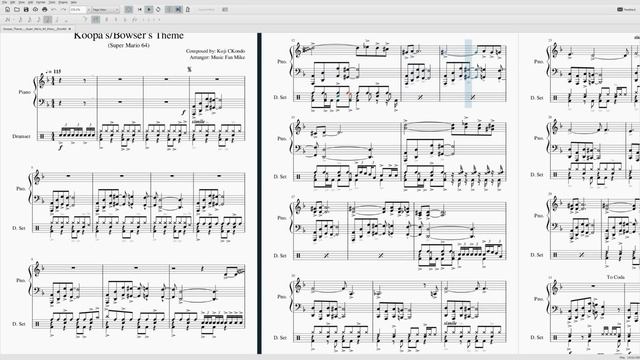This screenshot has width=640, height=360.
Task: Select the half note duration
Action: coord(57,19)
